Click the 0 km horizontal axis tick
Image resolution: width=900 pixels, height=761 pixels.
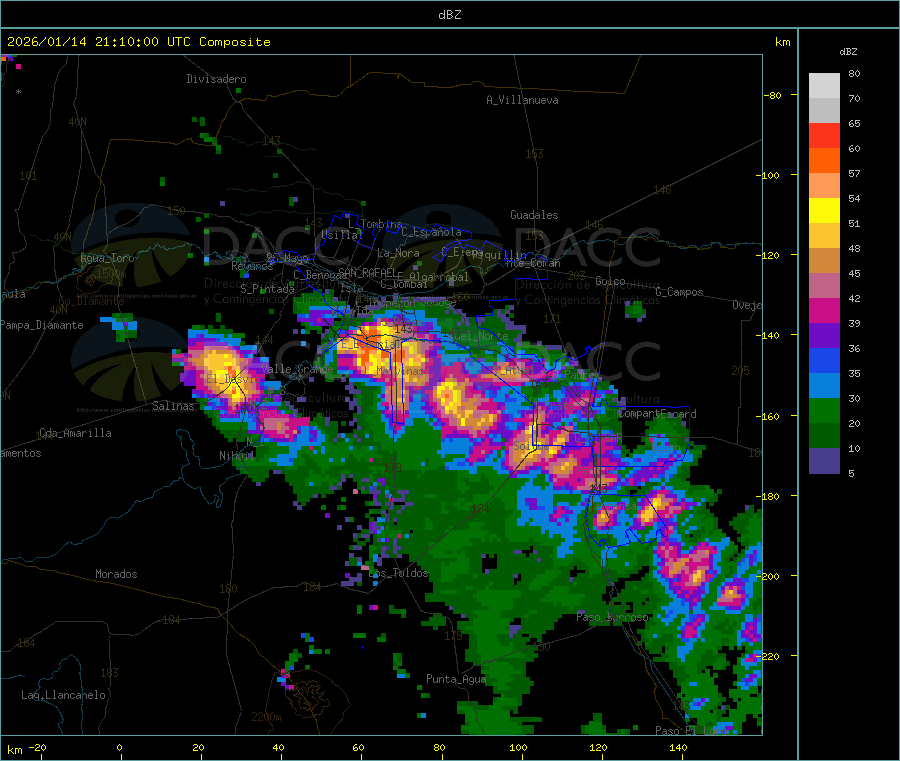tap(119, 748)
